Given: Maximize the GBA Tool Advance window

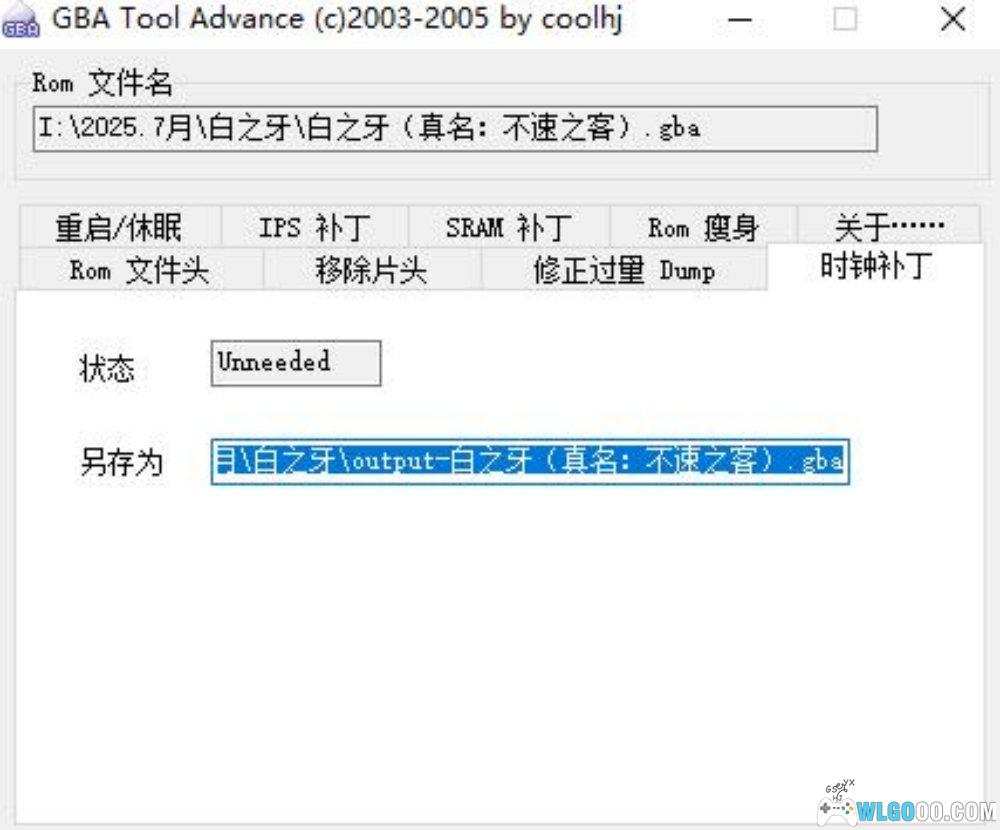Looking at the screenshot, I should (x=845, y=21).
